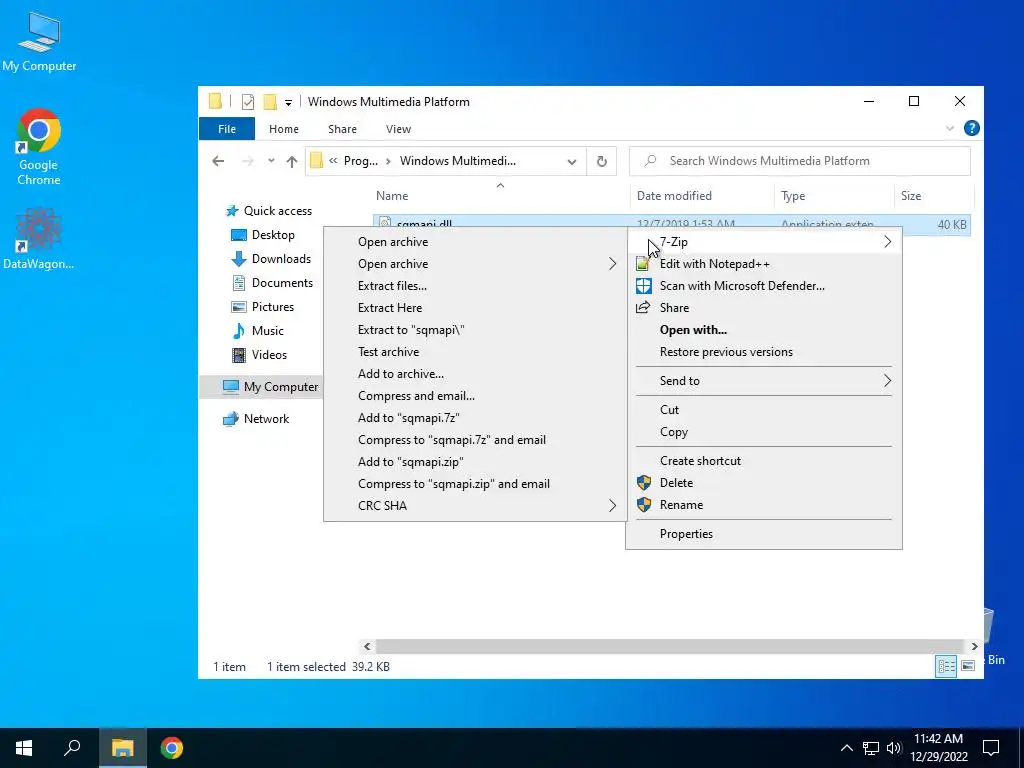Go up one folder level
The width and height of the screenshot is (1024, 768).
[292, 161]
